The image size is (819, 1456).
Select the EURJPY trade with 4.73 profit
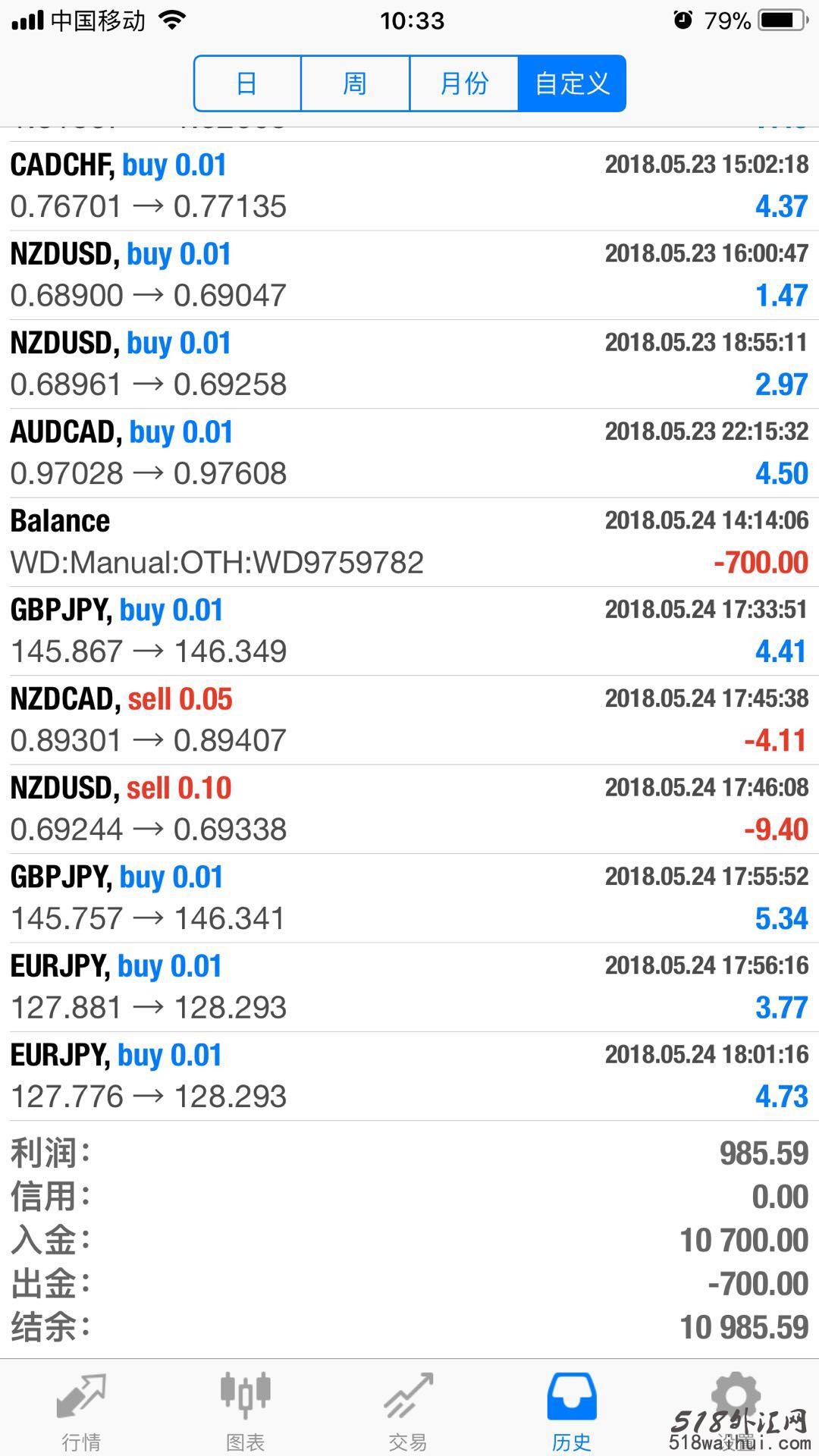tap(409, 1076)
